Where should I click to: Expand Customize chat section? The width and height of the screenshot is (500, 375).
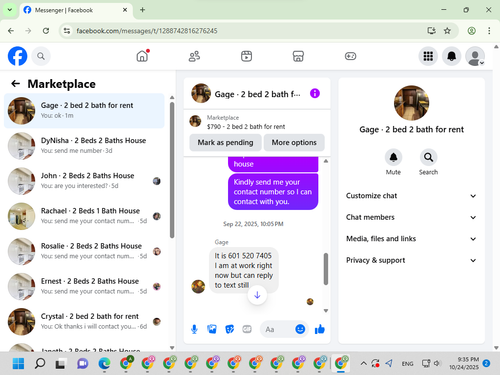click(411, 196)
